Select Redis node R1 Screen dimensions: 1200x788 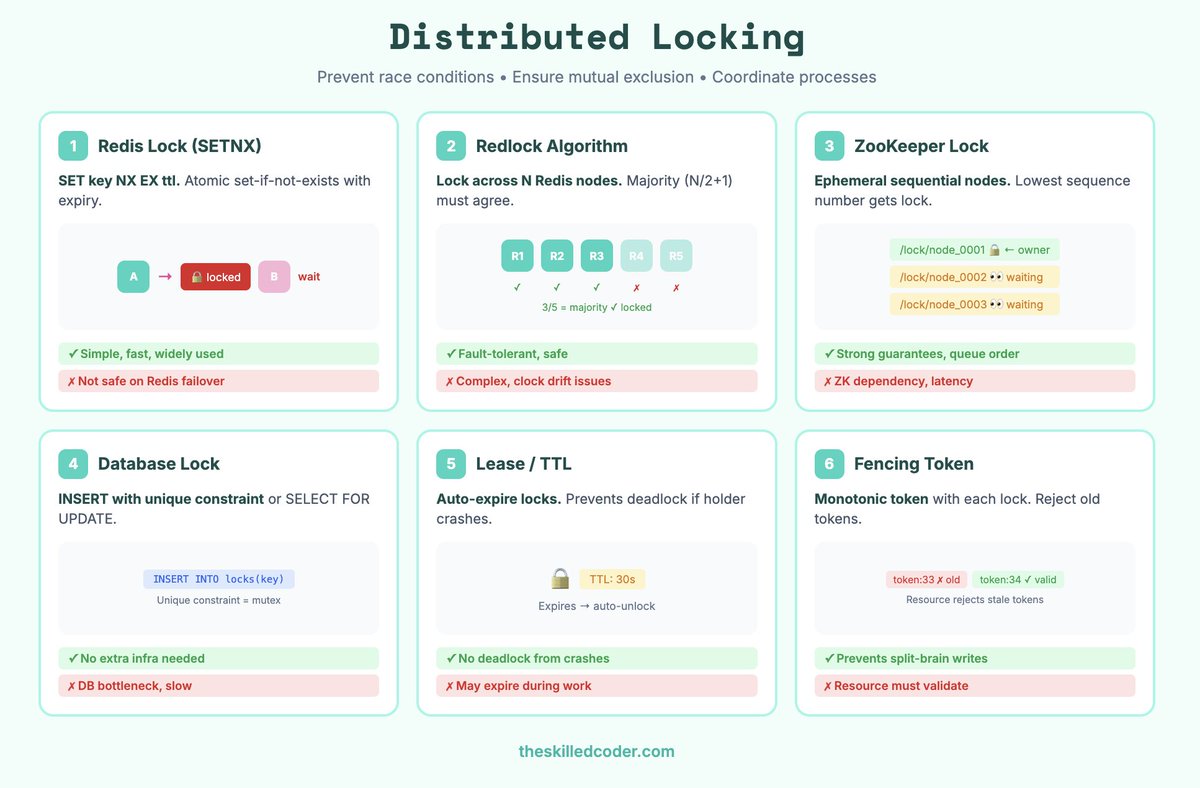pyautogui.click(x=517, y=256)
